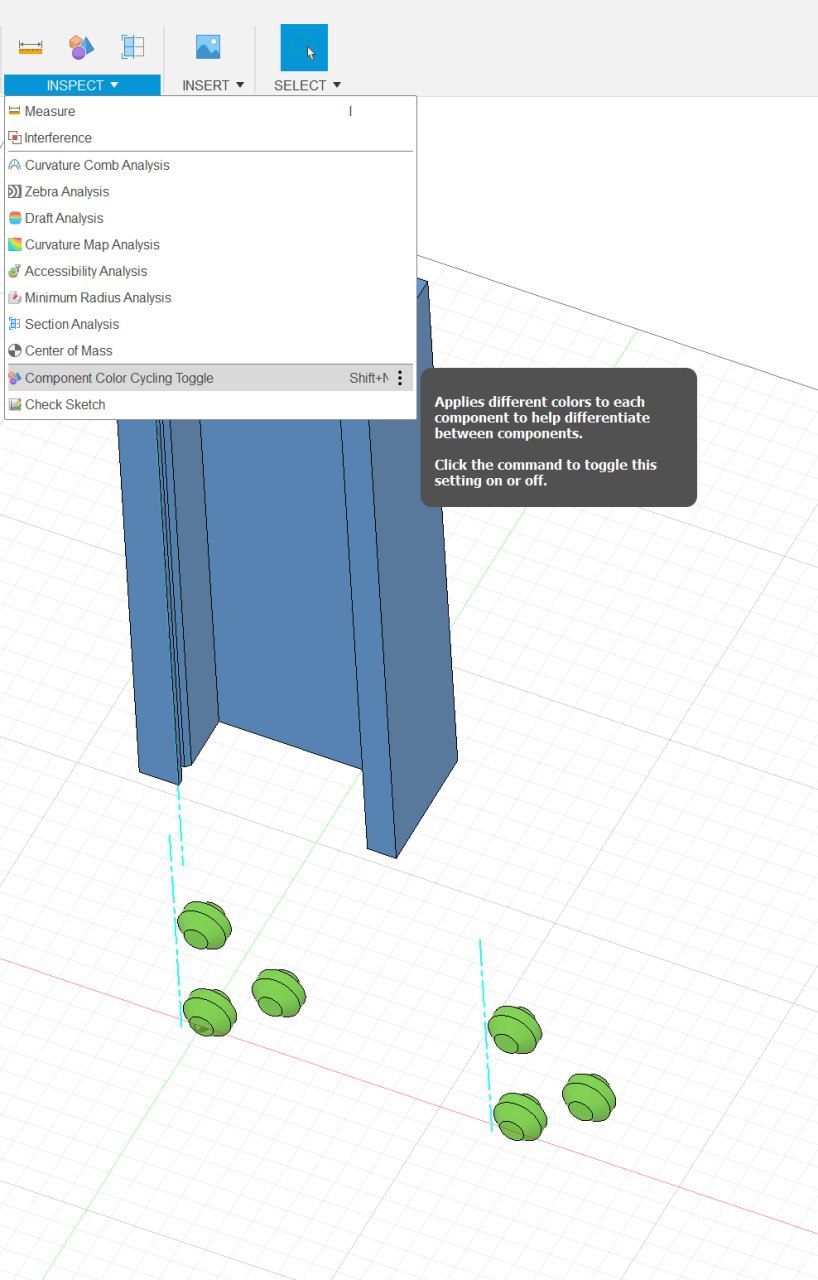818x1280 pixels.
Task: Click the Section Analysis icon in toolbar
Action: [x=133, y=47]
